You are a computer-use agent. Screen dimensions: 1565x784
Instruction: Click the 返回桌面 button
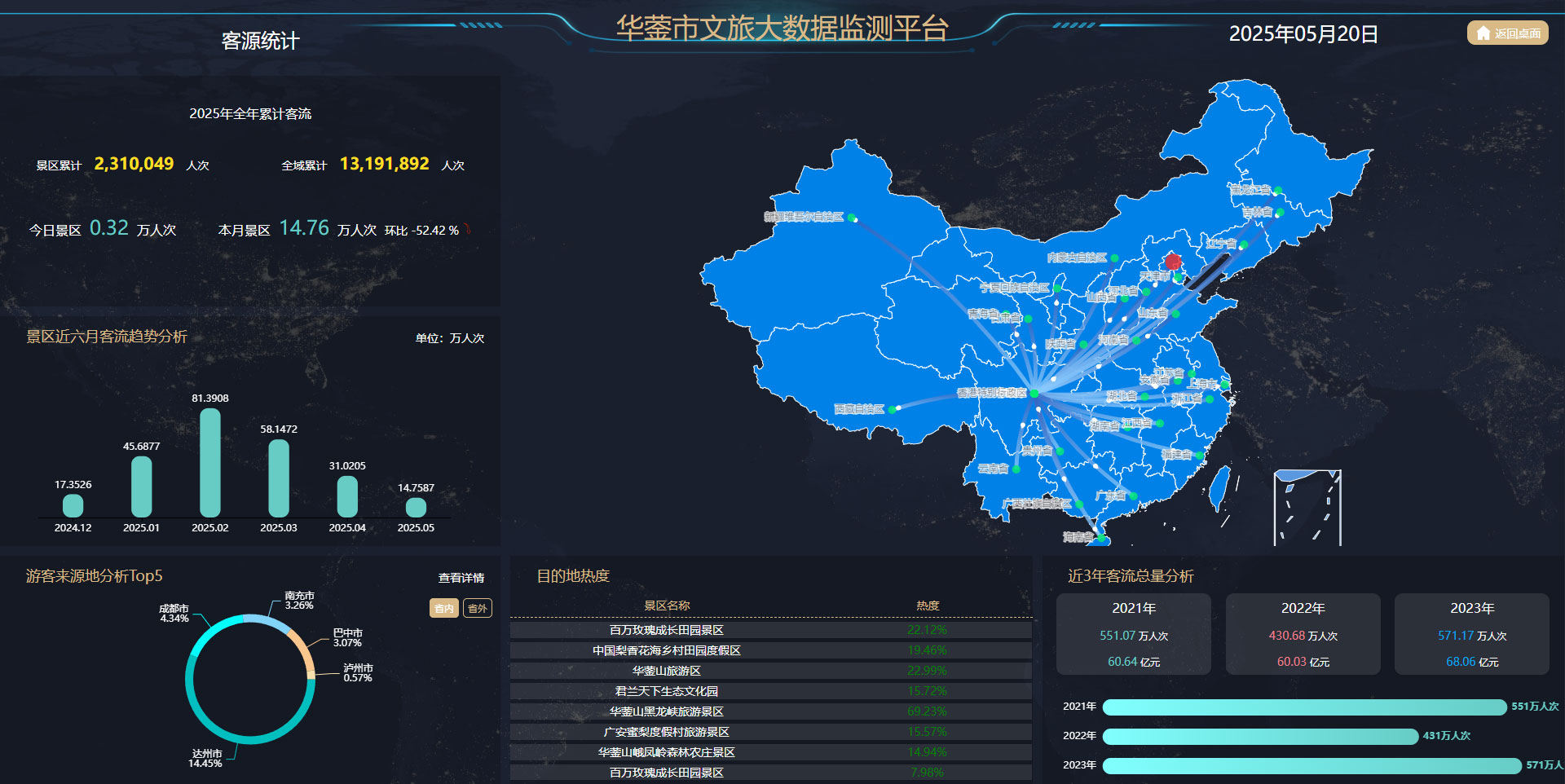[x=1507, y=33]
